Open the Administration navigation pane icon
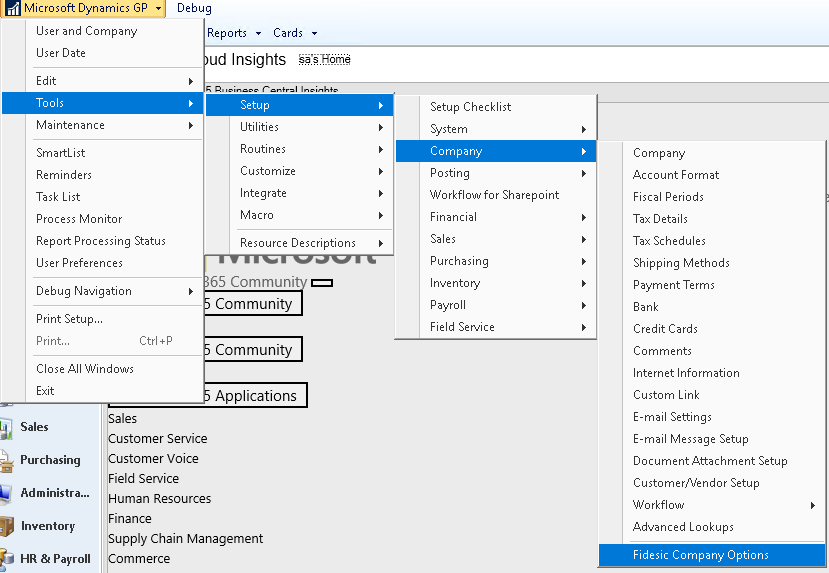 pos(6,494)
